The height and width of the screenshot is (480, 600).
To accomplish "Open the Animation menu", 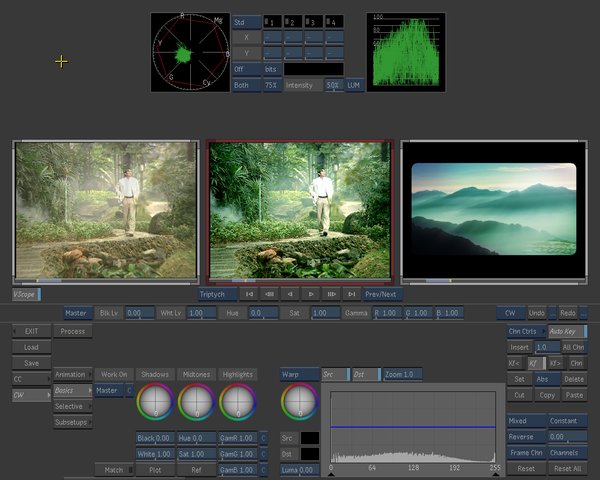I will click(70, 374).
